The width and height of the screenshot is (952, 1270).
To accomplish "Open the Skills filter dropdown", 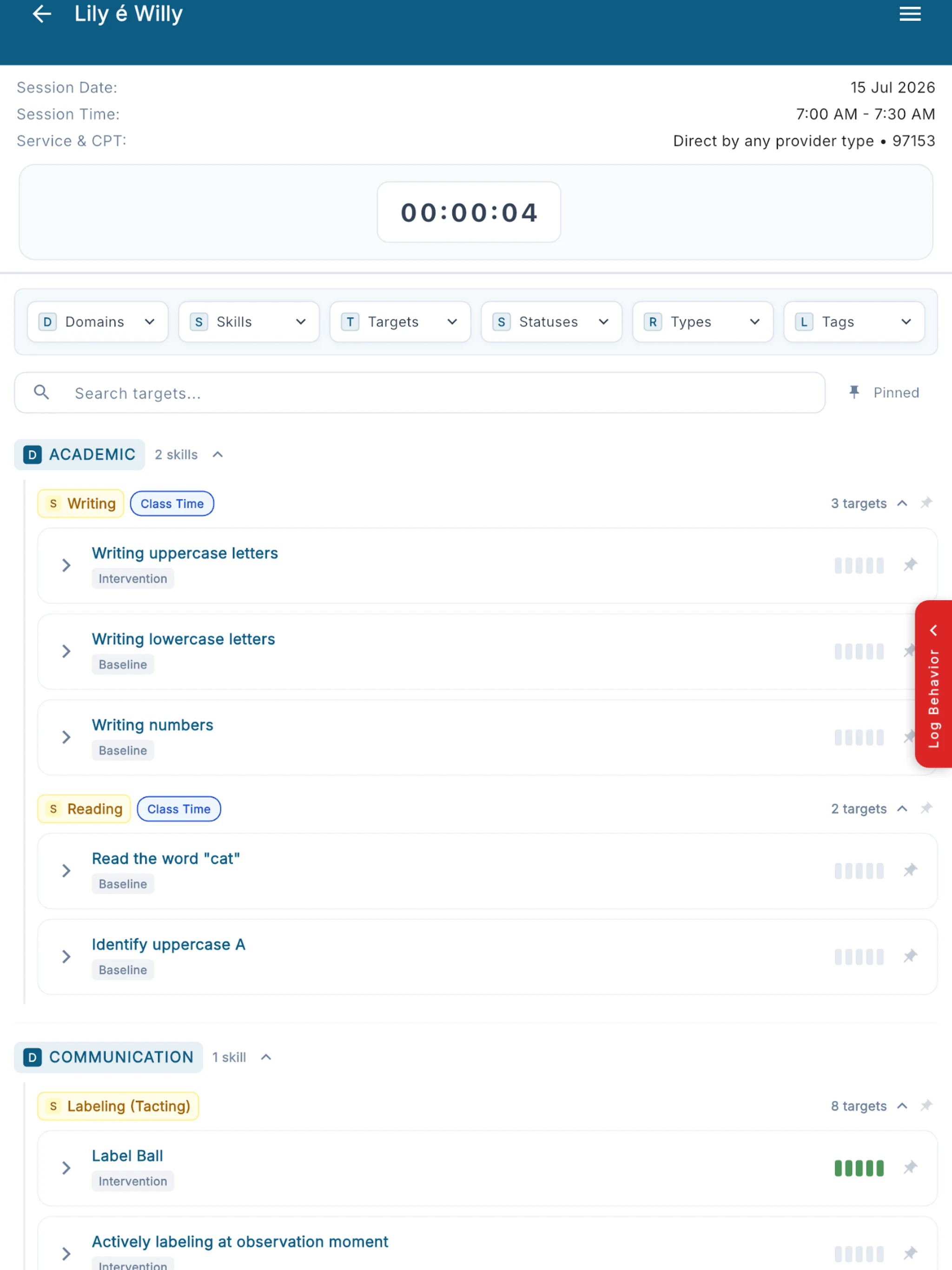I will [249, 322].
